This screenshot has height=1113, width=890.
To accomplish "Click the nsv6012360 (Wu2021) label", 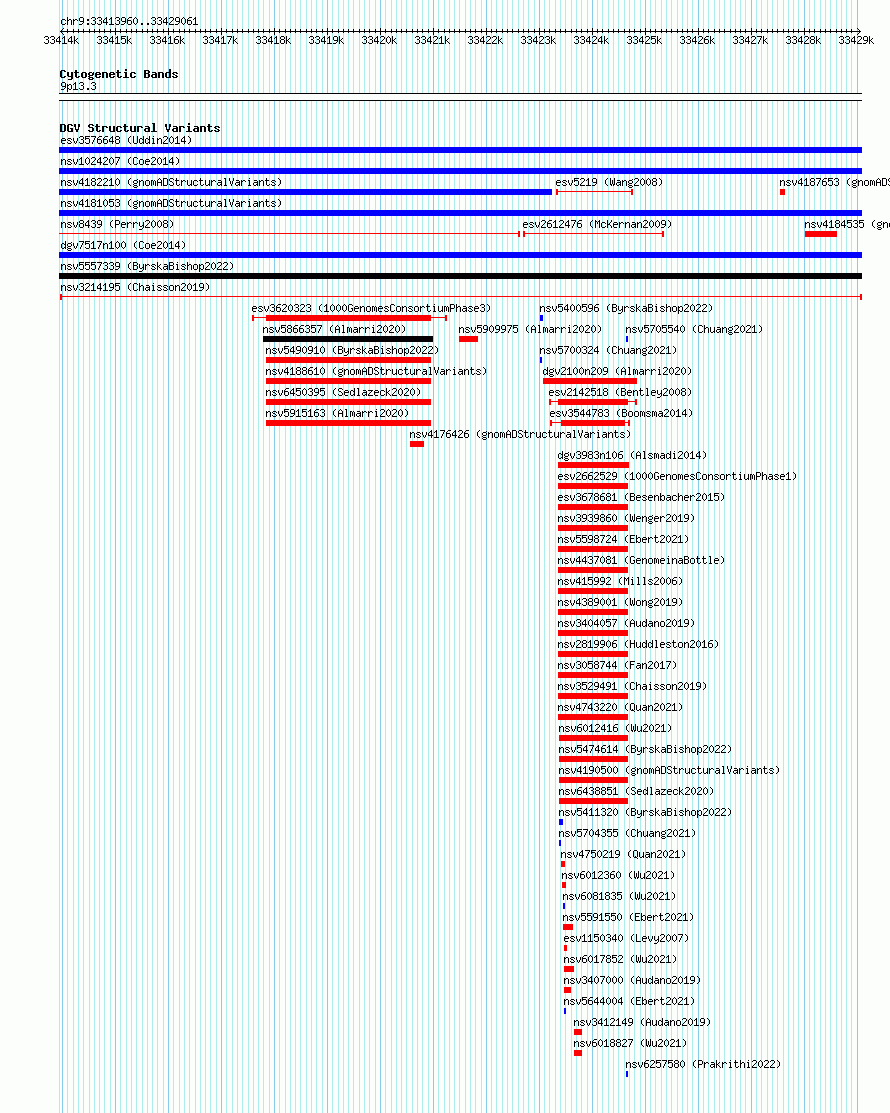I will pyautogui.click(x=618, y=876).
